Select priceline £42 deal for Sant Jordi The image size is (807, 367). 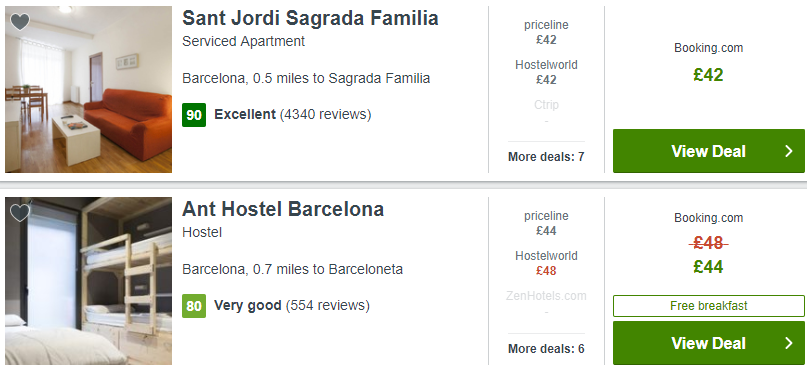coord(546,32)
